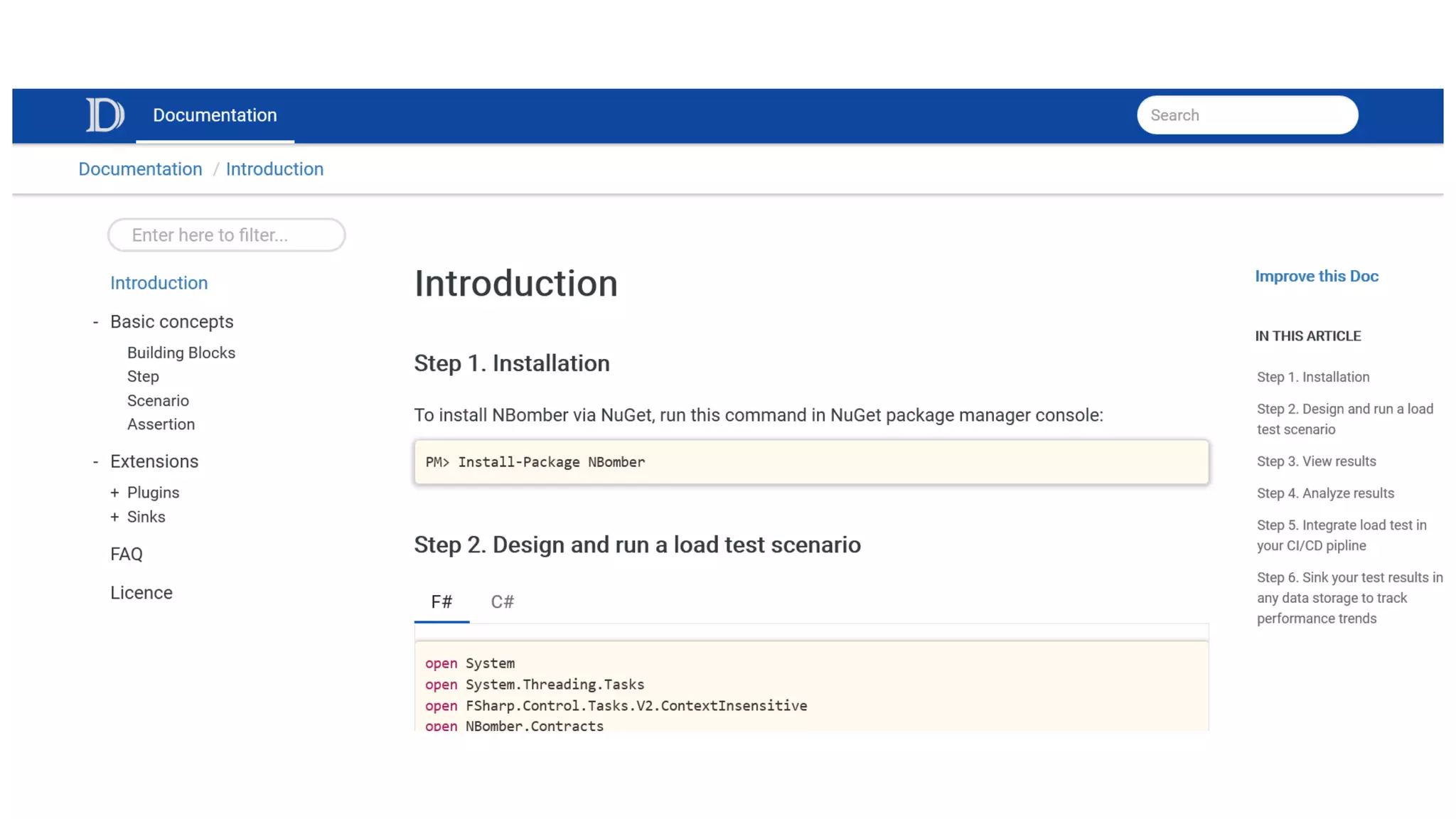Image resolution: width=1456 pixels, height=819 pixels.
Task: Switch to the C# code tab
Action: point(502,602)
